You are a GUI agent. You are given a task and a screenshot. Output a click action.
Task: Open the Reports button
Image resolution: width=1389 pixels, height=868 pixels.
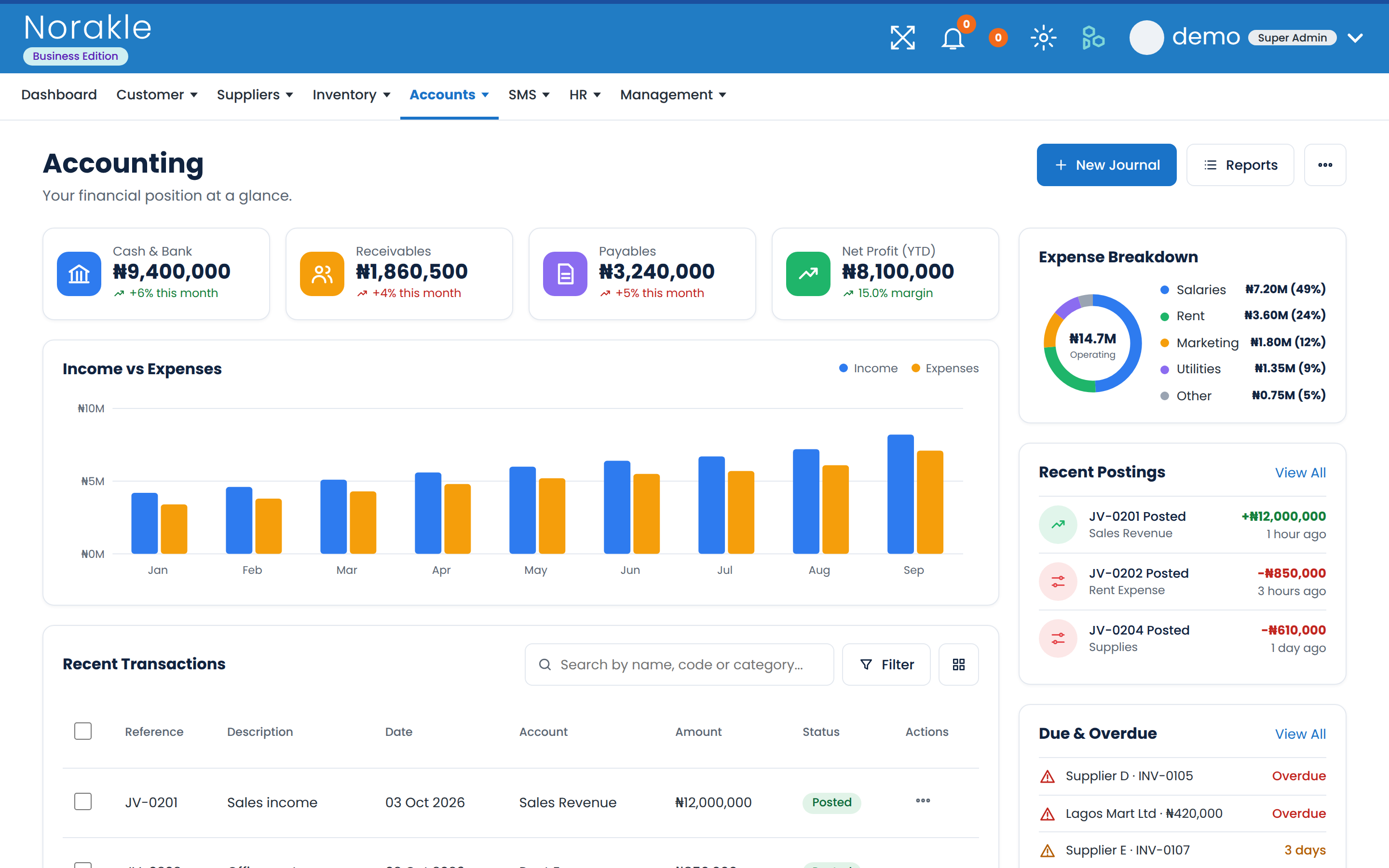(x=1240, y=165)
